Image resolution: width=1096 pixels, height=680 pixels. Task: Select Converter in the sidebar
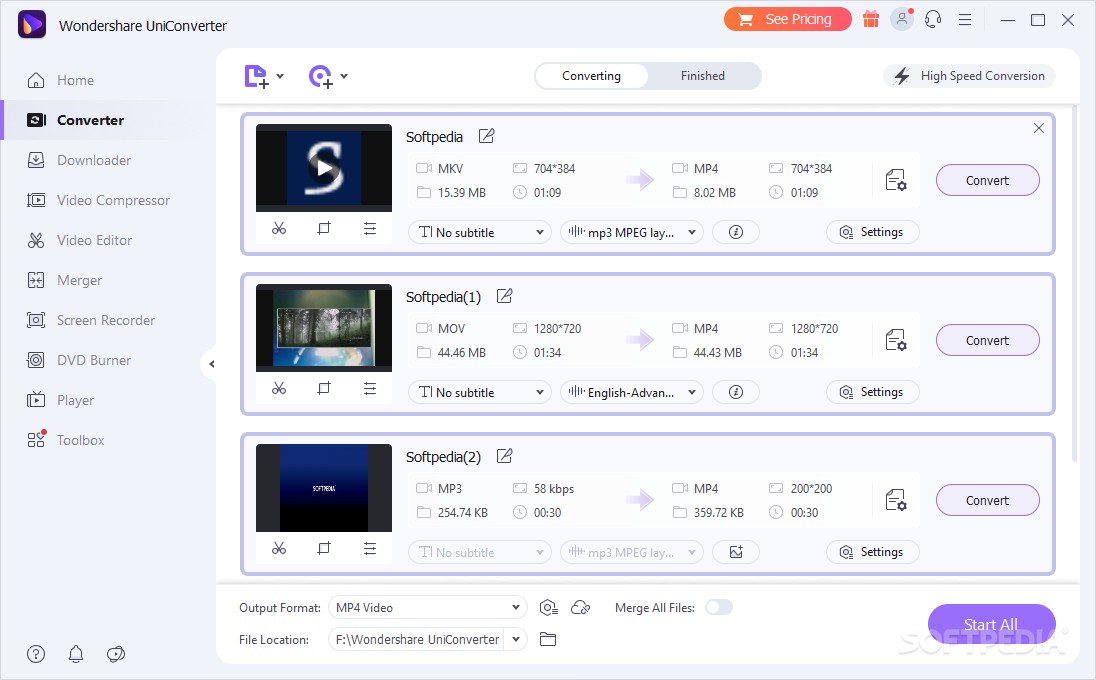click(x=75, y=120)
